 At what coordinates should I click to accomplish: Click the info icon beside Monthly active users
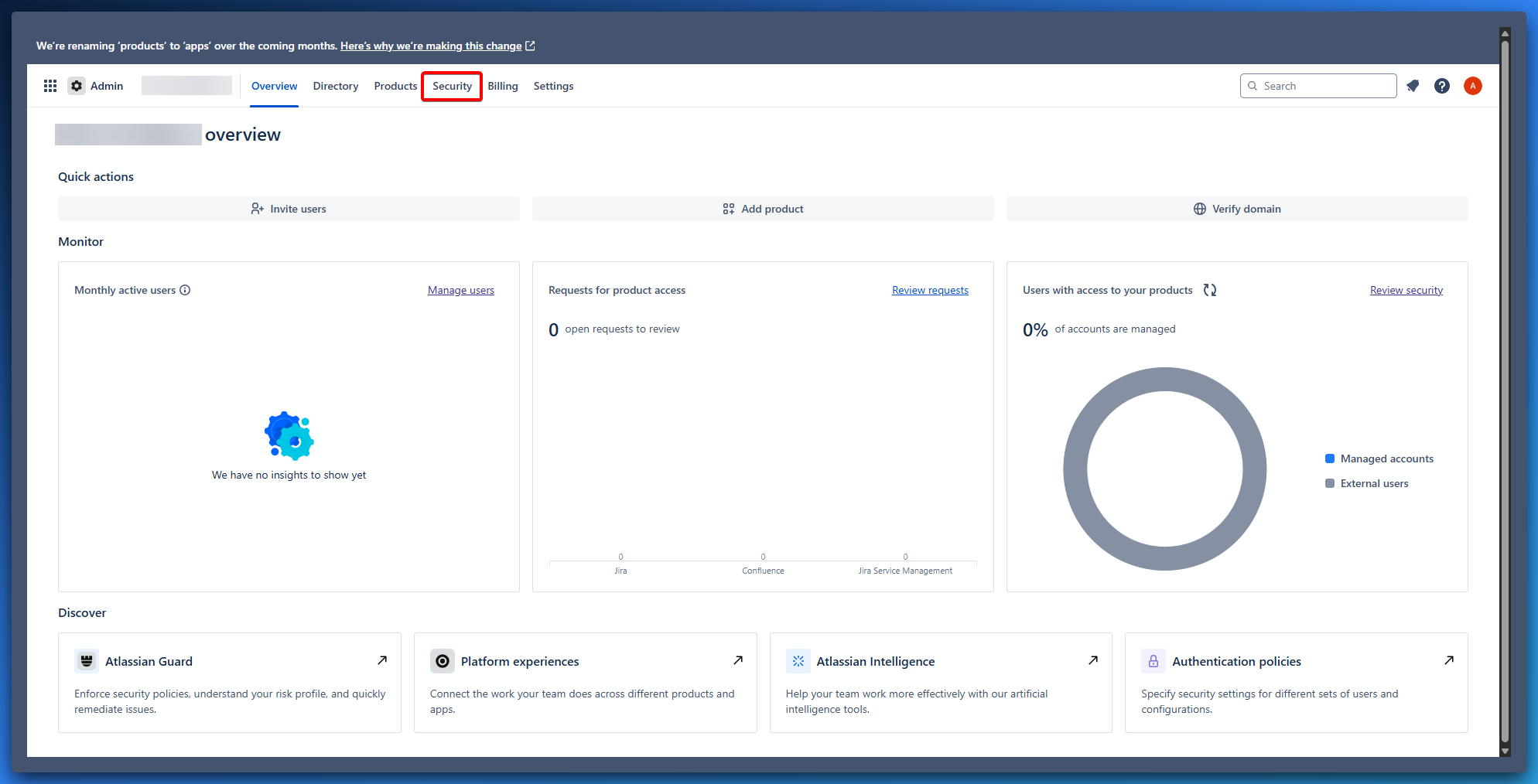point(185,290)
